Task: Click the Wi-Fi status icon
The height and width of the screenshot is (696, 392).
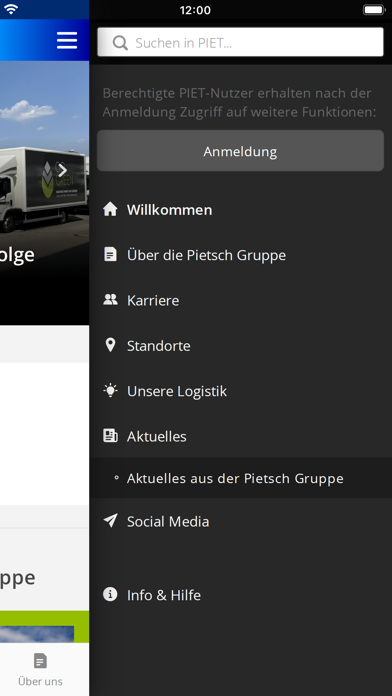Action: tap(11, 10)
